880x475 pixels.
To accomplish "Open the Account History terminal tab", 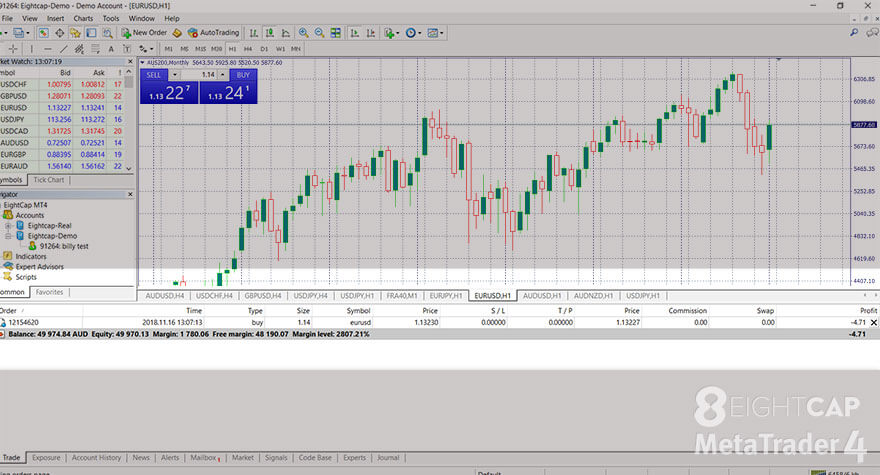I will coord(96,458).
